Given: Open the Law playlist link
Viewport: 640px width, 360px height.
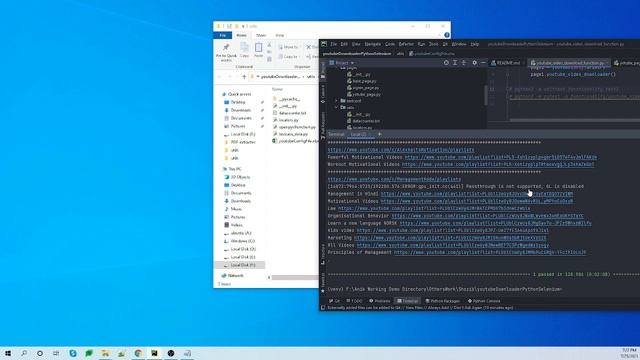Looking at the screenshot, I should click(x=434, y=209).
